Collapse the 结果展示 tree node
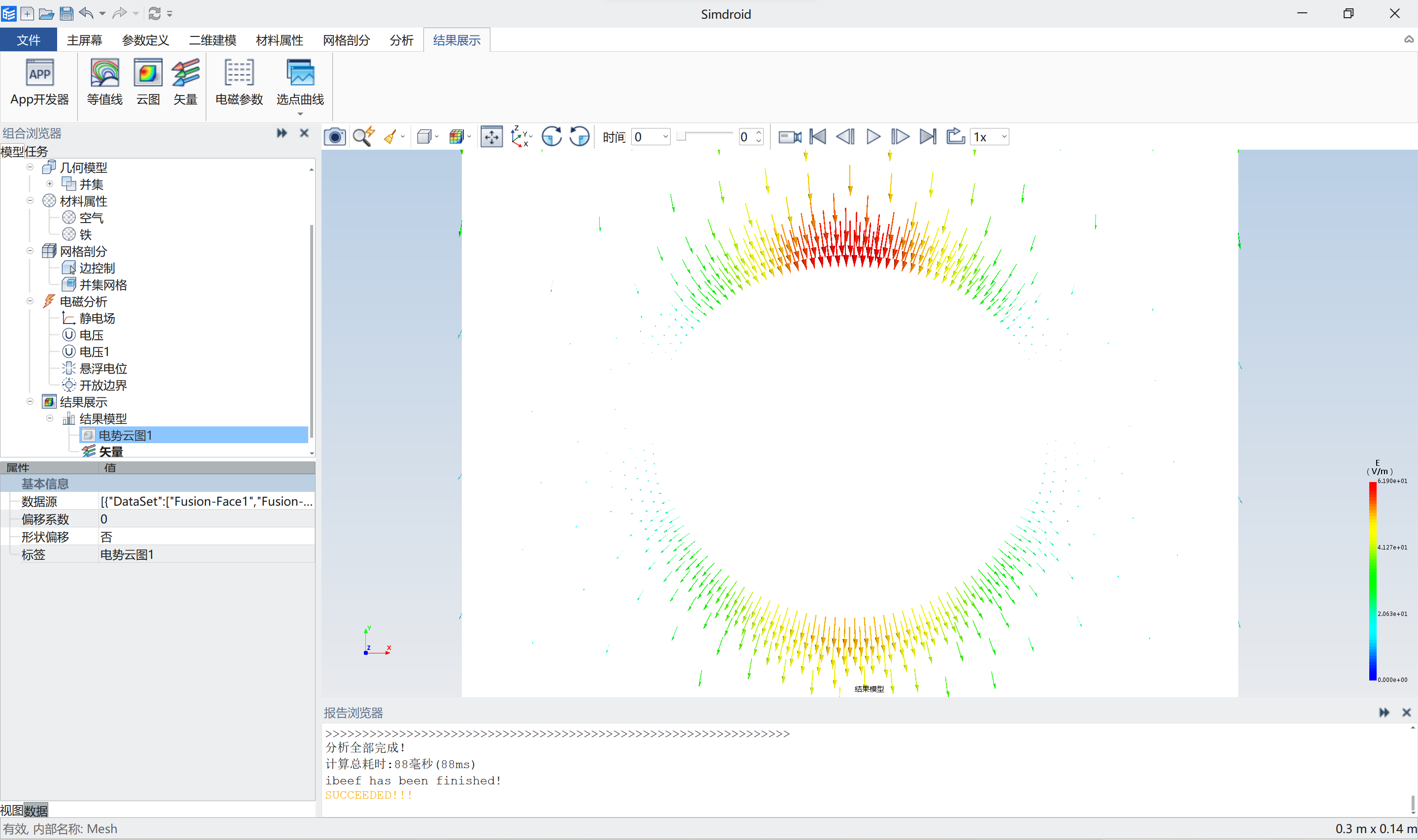This screenshot has height=840, width=1418. click(30, 401)
